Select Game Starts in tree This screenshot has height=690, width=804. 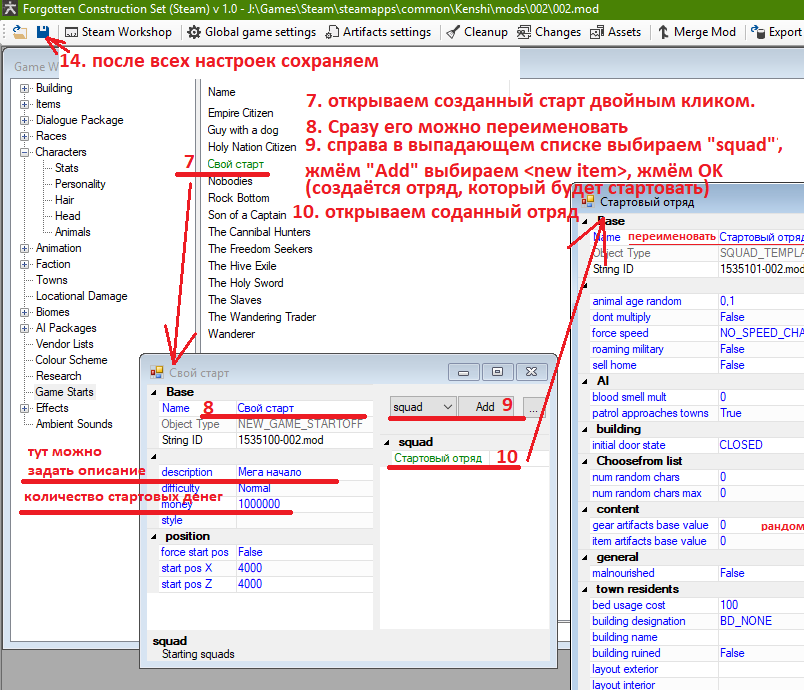click(x=65, y=392)
